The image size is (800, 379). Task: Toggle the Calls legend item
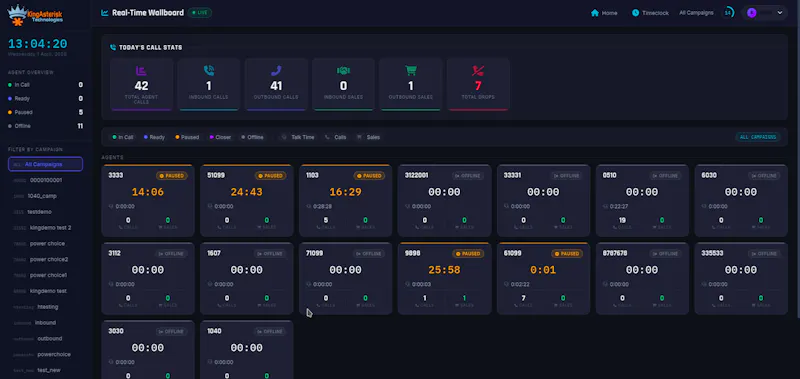pos(336,137)
